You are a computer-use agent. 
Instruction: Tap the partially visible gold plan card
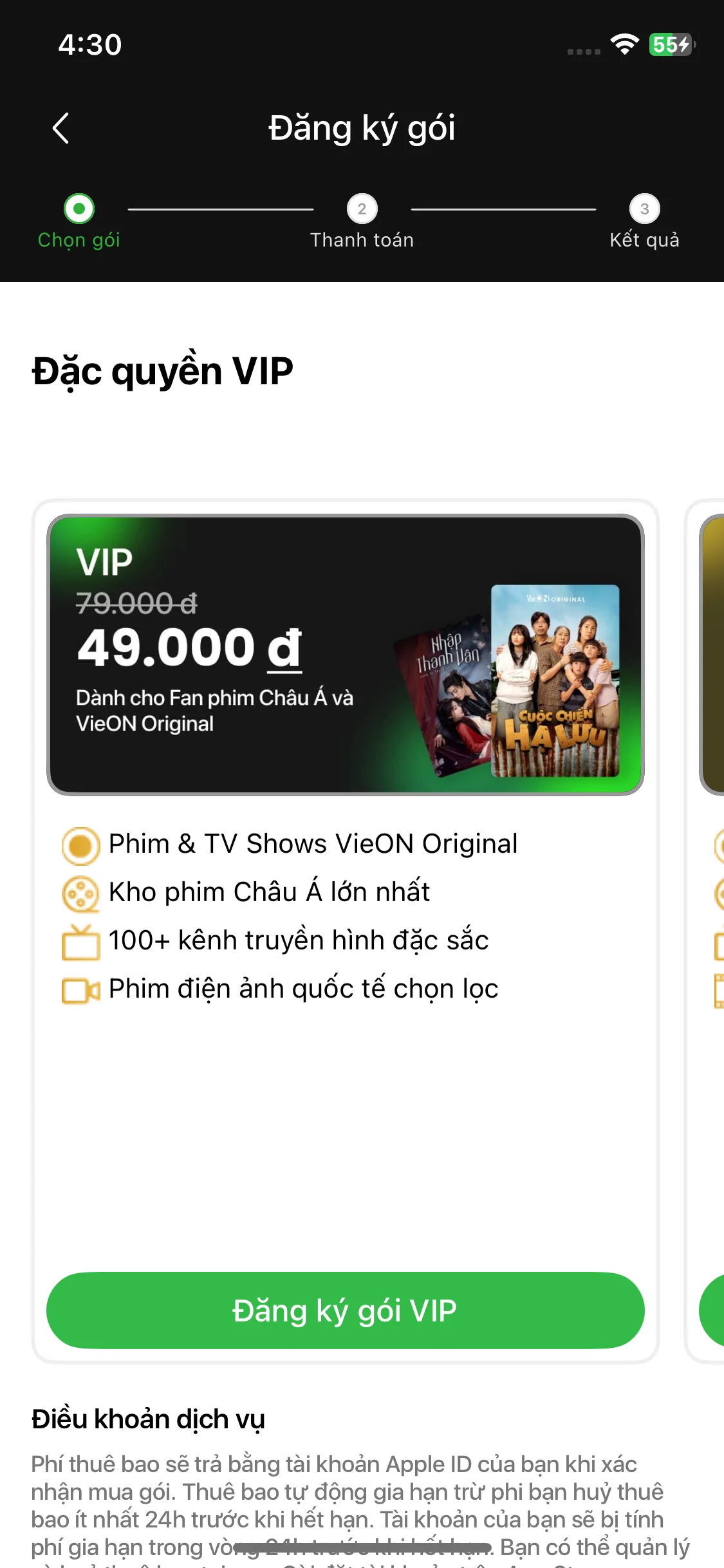712,655
